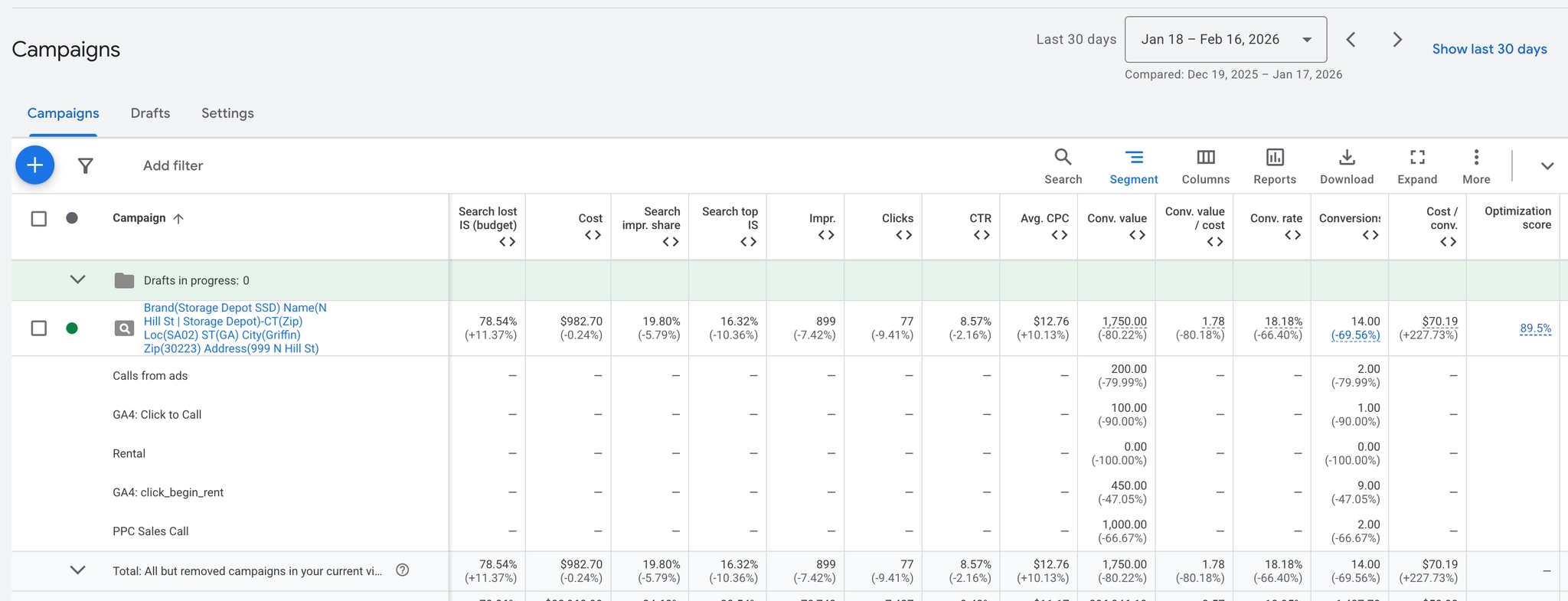Click the Segment toolbar icon

pos(1133,166)
